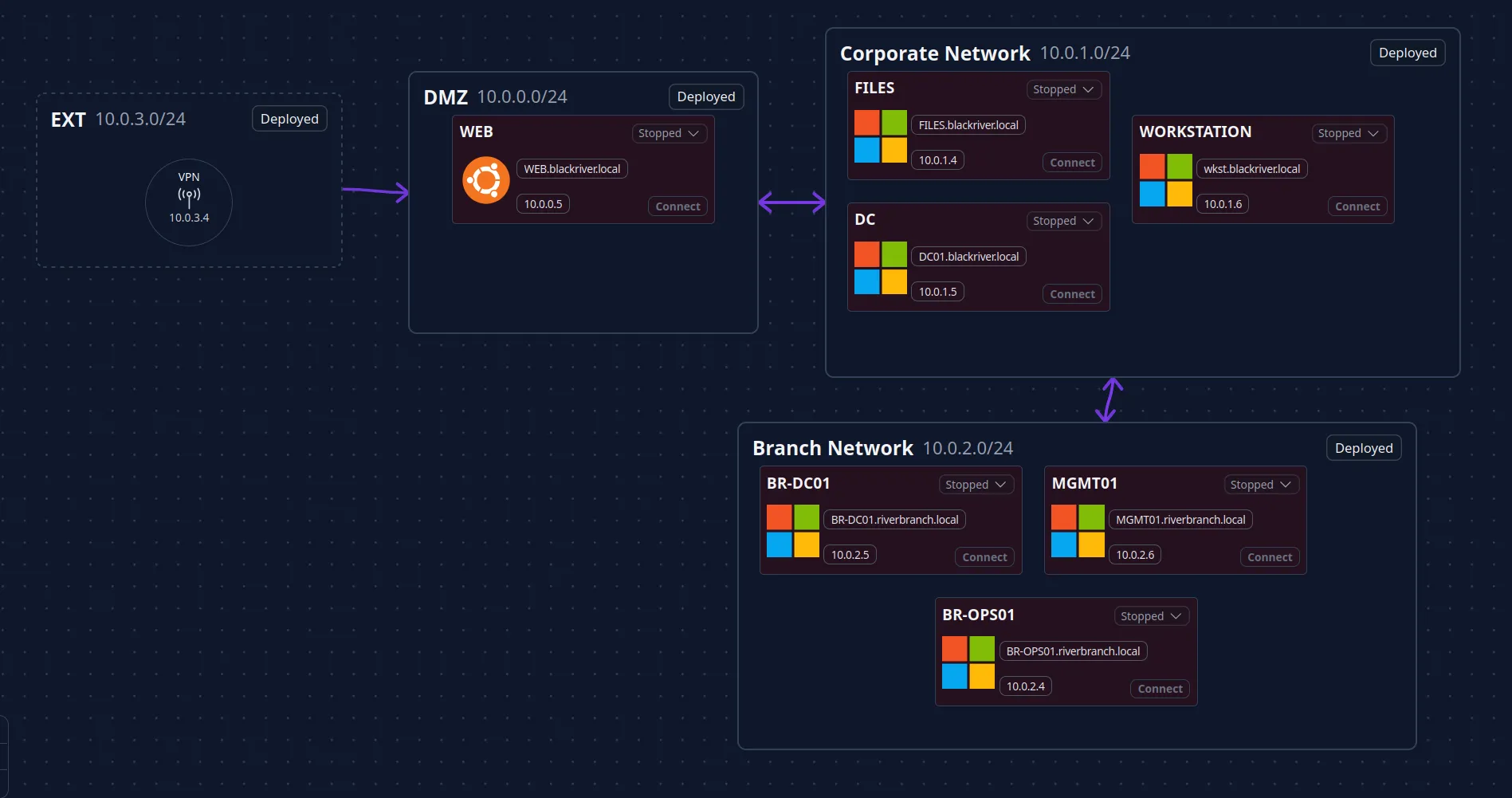Image resolution: width=1512 pixels, height=798 pixels.
Task: Click the 10.0.1.4 IP tag
Action: tap(937, 160)
